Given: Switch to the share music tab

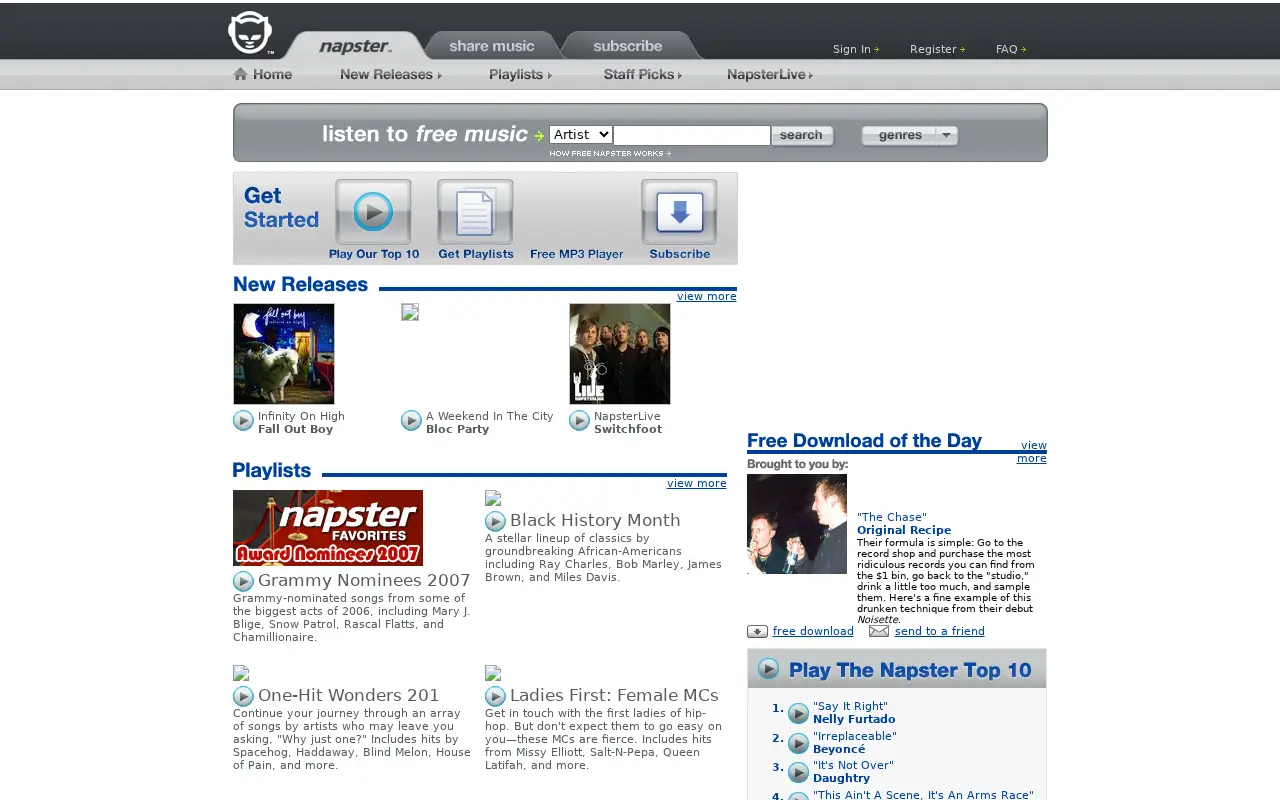Looking at the screenshot, I should (x=492, y=46).
